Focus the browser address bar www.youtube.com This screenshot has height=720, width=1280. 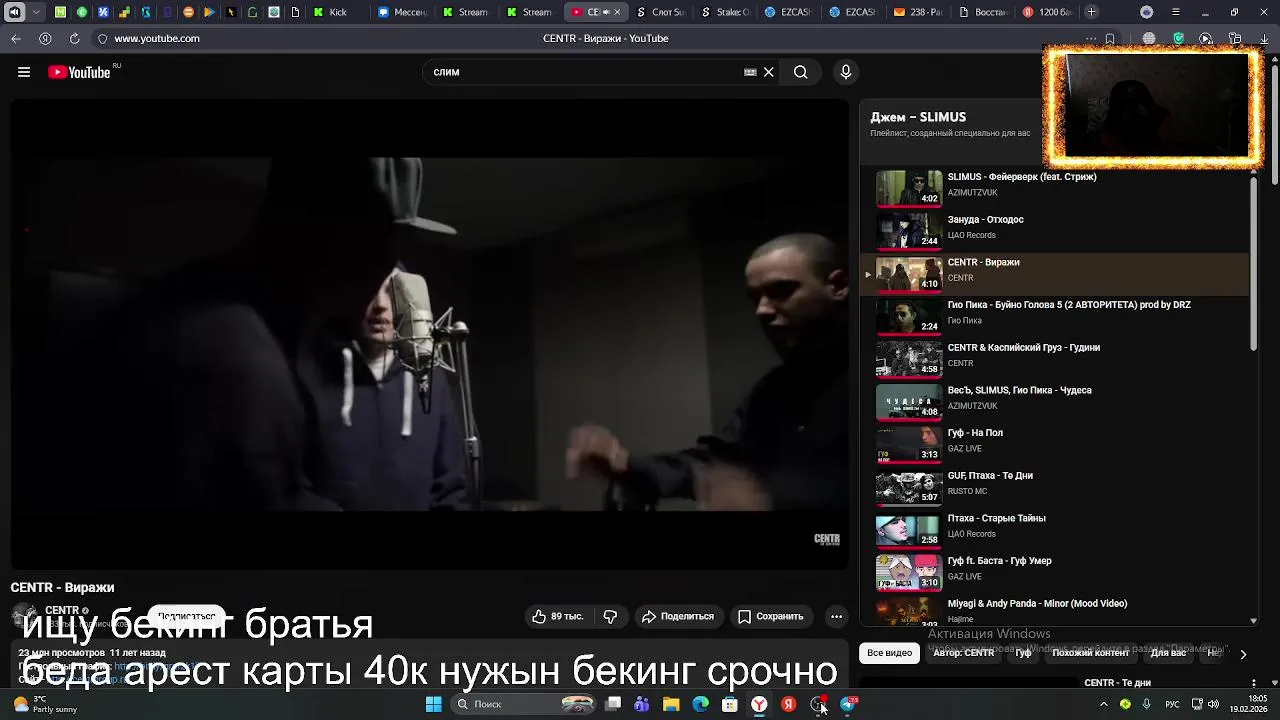tap(156, 38)
